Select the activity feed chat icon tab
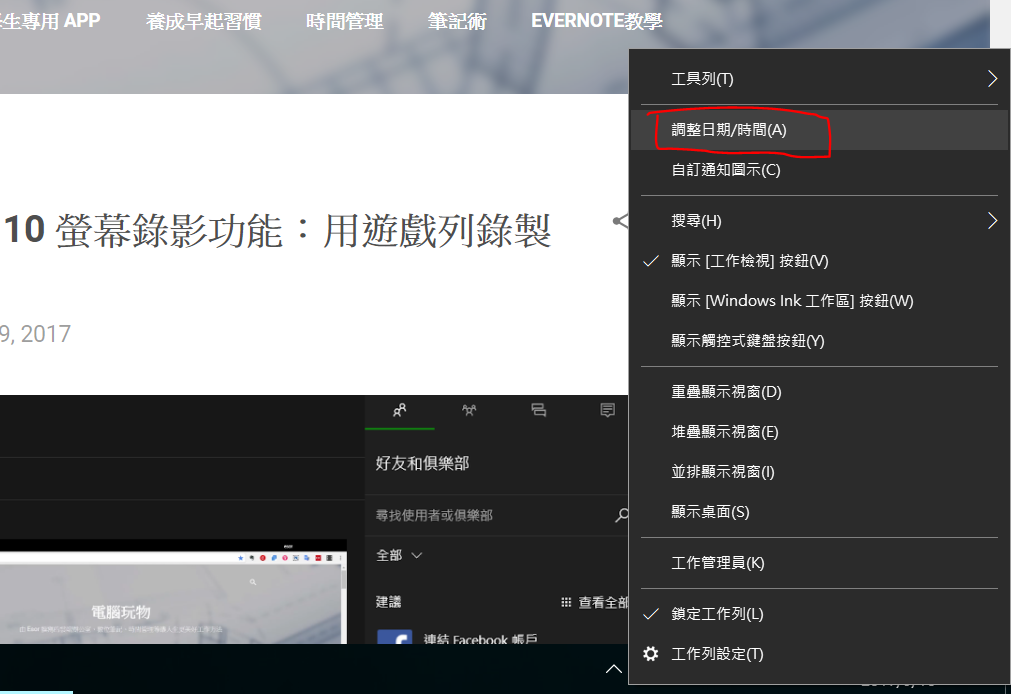 click(607, 410)
